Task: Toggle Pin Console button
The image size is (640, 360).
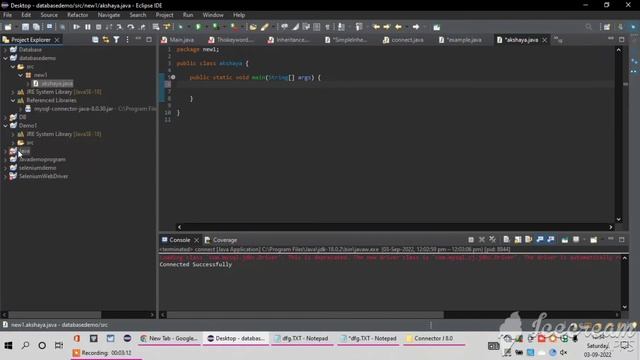Action: [565, 240]
